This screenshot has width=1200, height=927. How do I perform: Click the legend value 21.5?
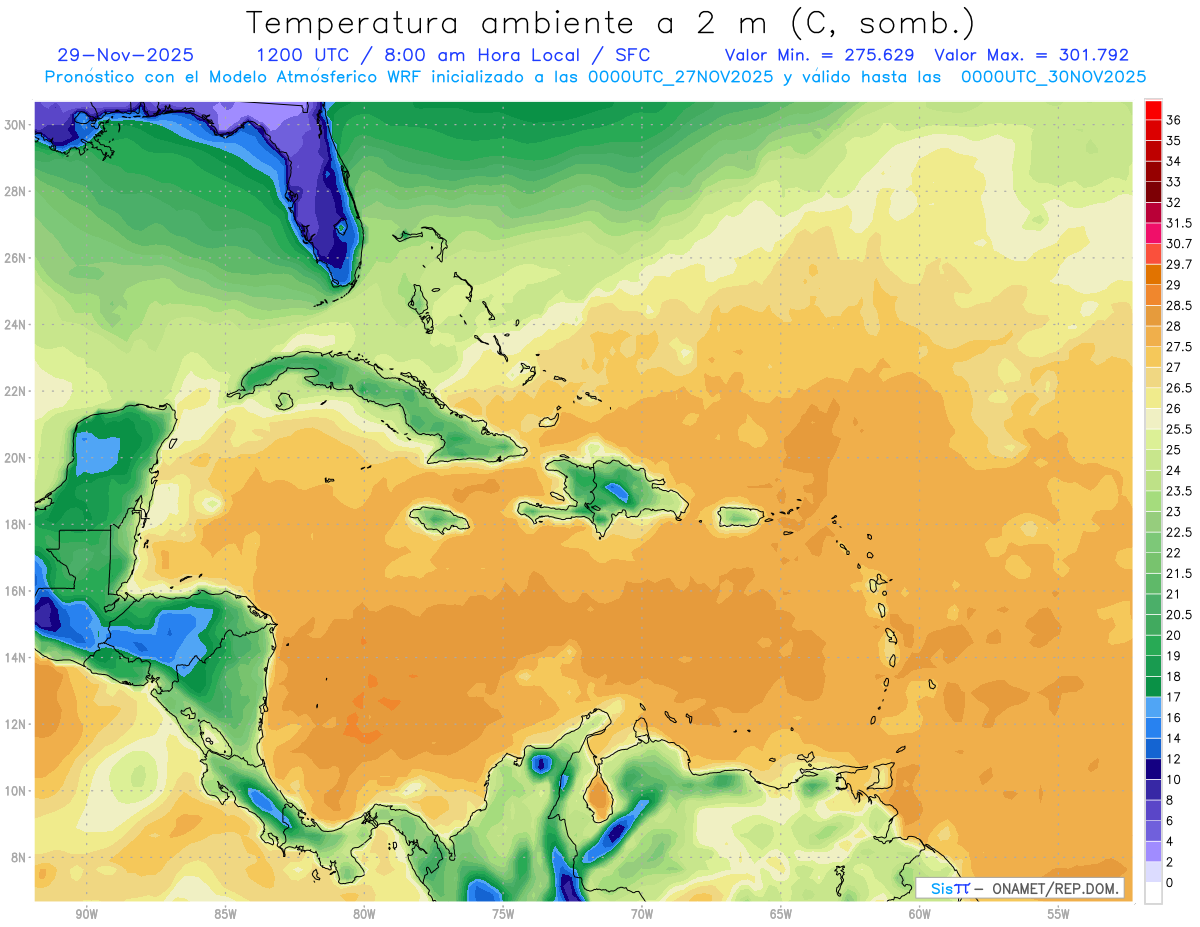pyautogui.click(x=1179, y=573)
